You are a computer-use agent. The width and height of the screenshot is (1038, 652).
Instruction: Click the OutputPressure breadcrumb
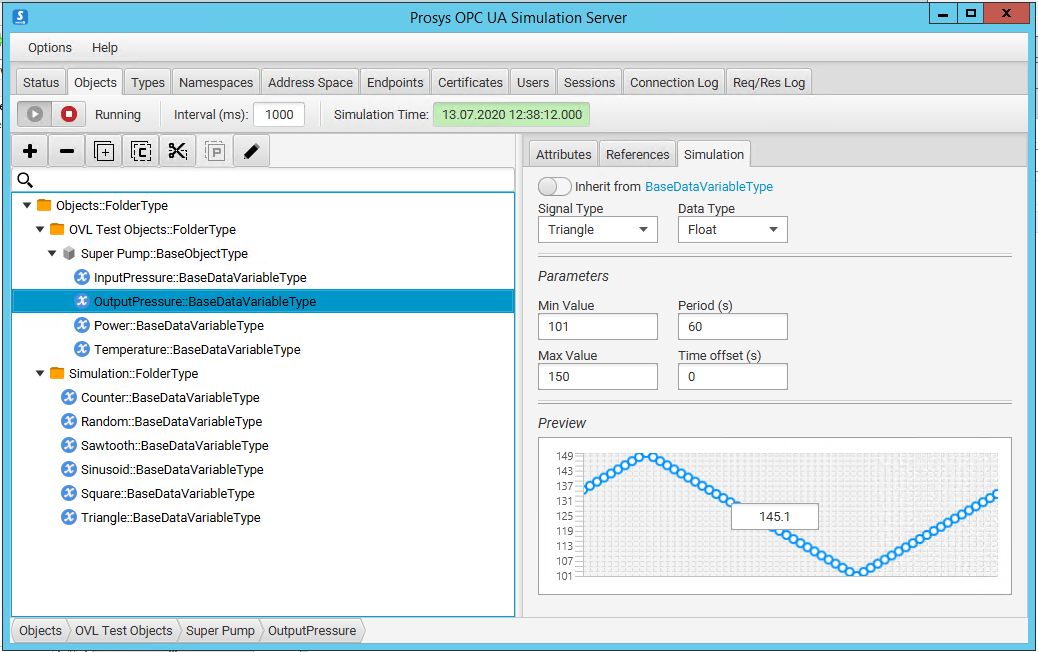pyautogui.click(x=312, y=631)
